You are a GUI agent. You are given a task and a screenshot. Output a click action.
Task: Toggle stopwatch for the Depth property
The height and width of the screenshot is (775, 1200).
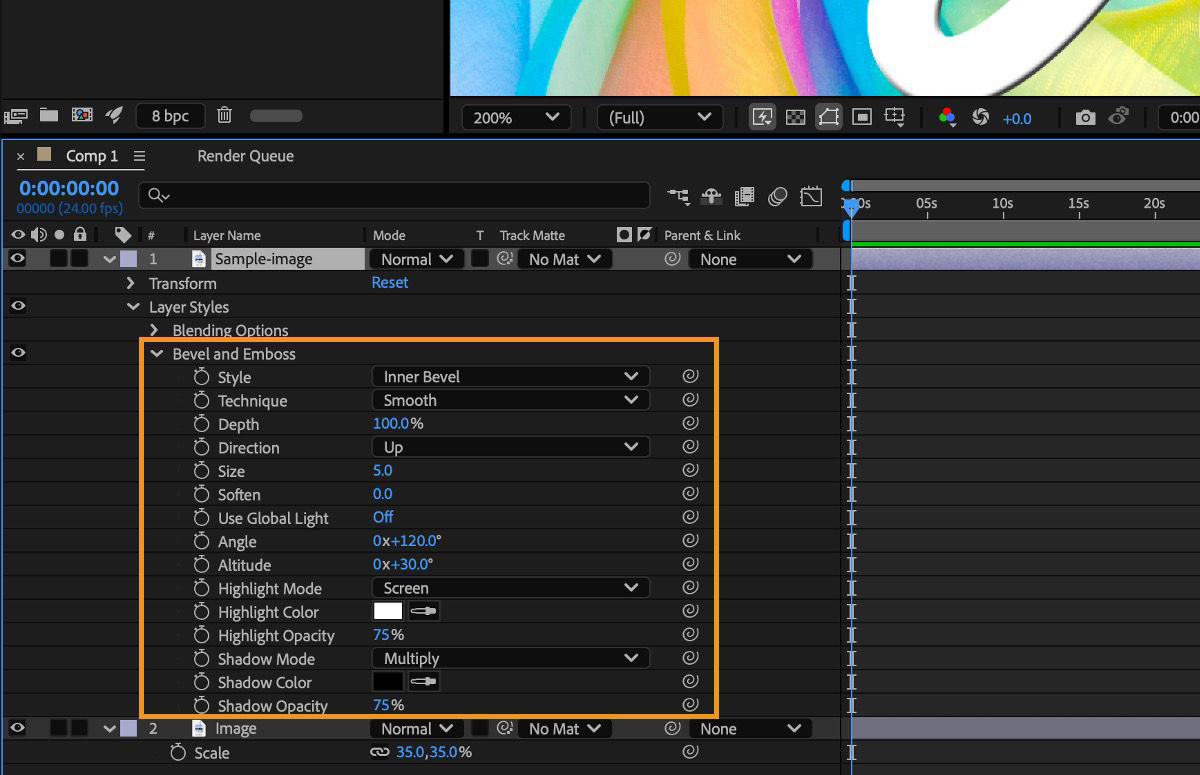[x=202, y=424]
